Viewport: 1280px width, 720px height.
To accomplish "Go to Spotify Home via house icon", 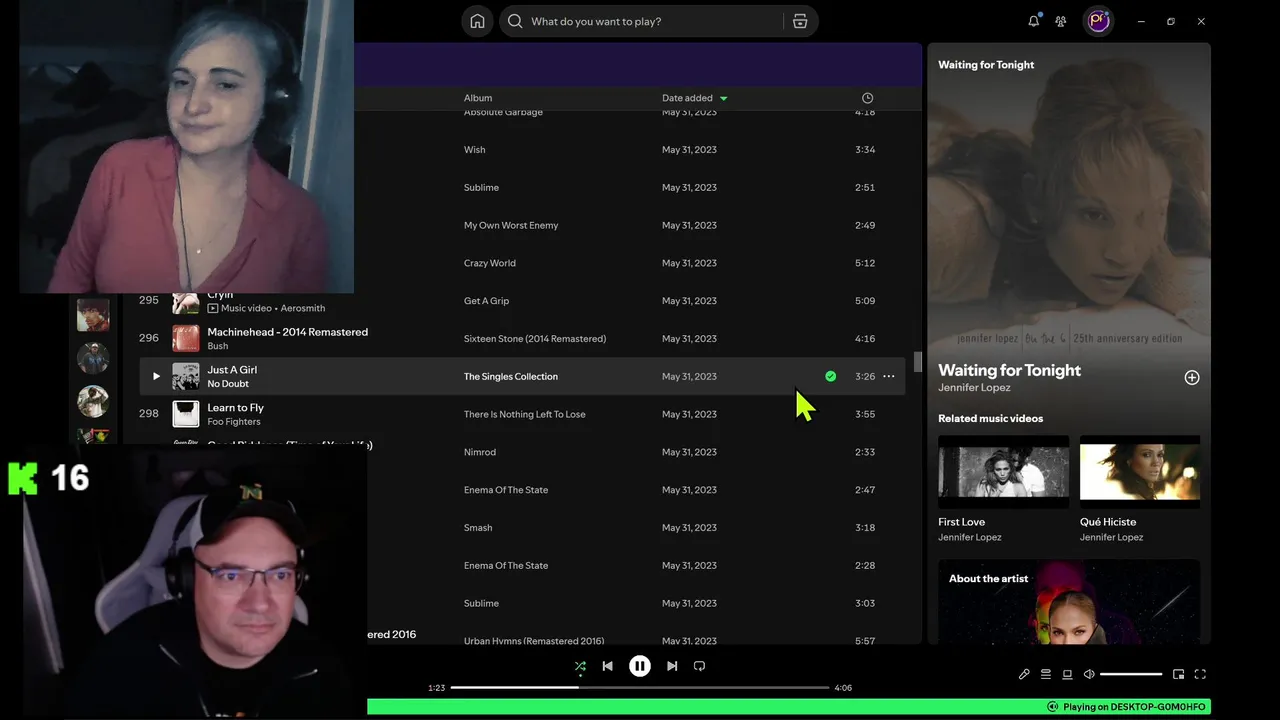I will [x=477, y=21].
